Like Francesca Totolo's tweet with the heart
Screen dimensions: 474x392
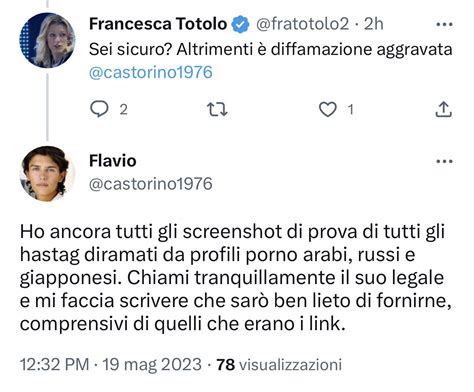point(328,109)
